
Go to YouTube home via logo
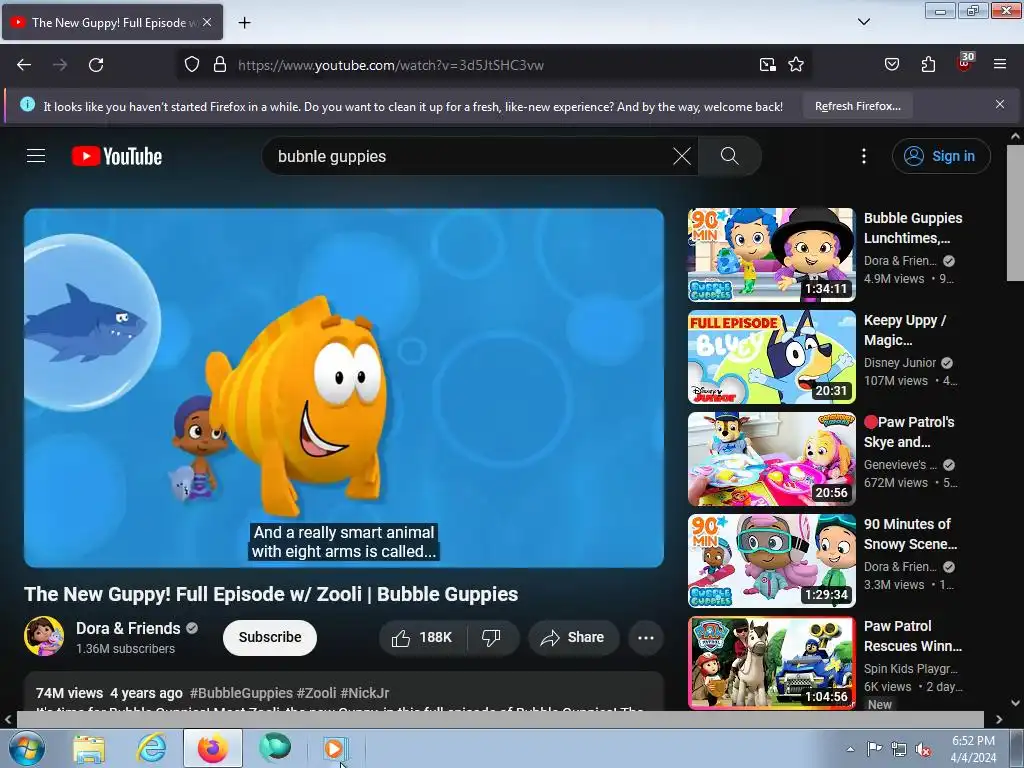[x=117, y=156]
